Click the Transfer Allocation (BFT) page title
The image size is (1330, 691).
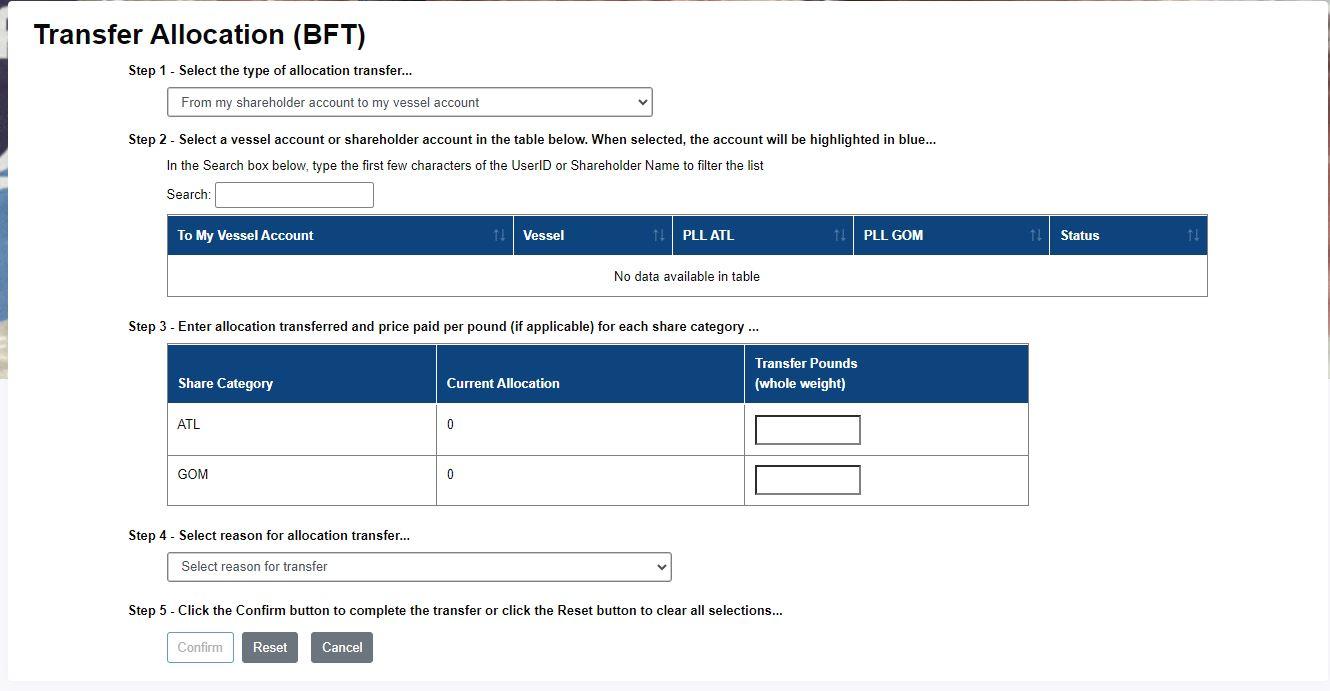(x=200, y=35)
